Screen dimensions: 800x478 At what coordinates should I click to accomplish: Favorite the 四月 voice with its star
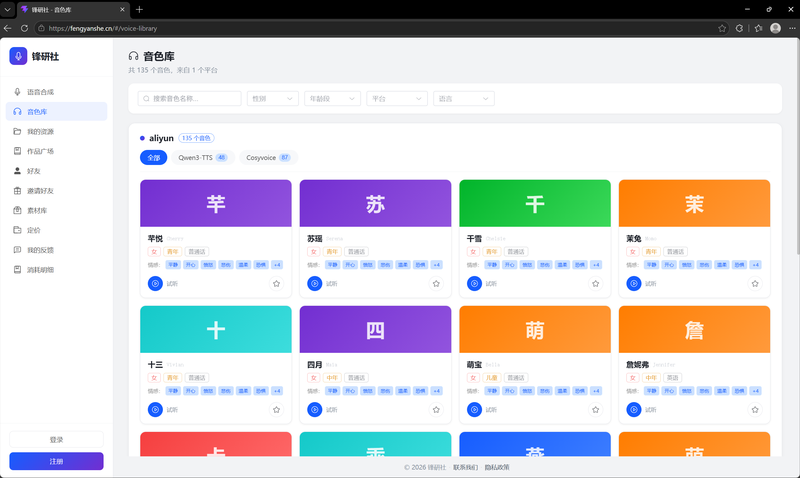[x=436, y=409]
